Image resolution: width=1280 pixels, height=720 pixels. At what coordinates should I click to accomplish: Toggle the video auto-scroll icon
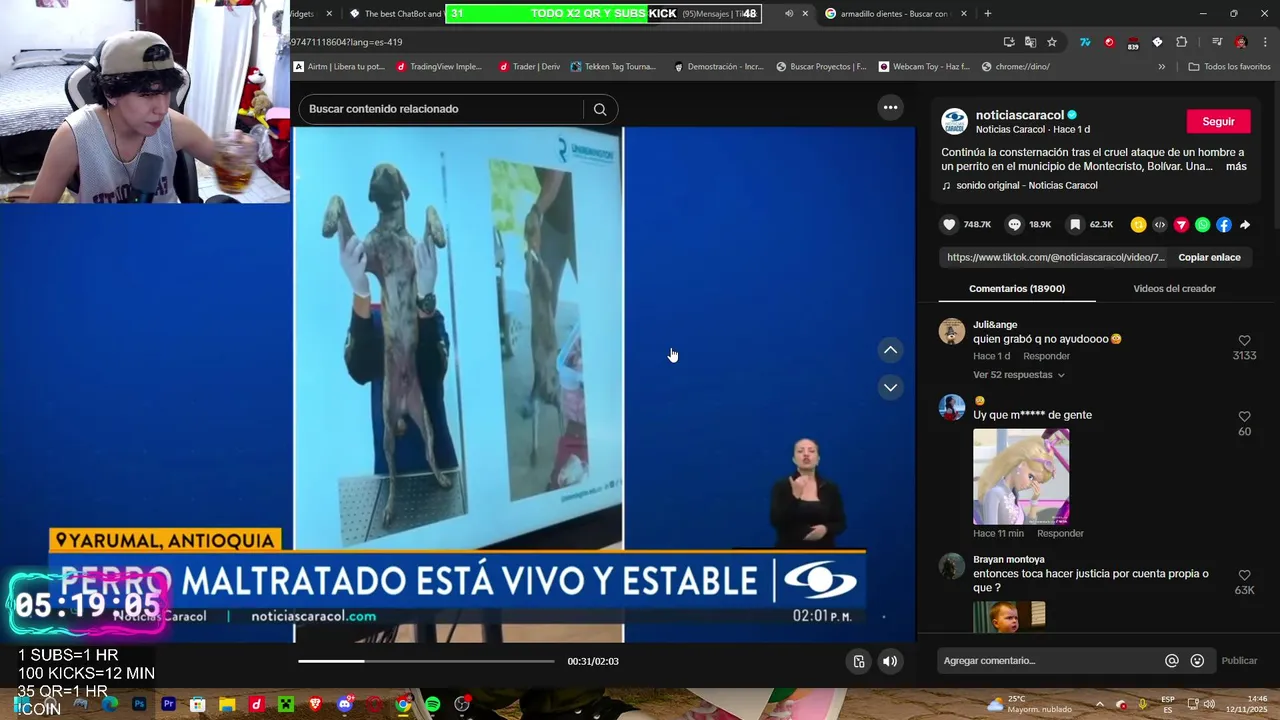(x=859, y=661)
